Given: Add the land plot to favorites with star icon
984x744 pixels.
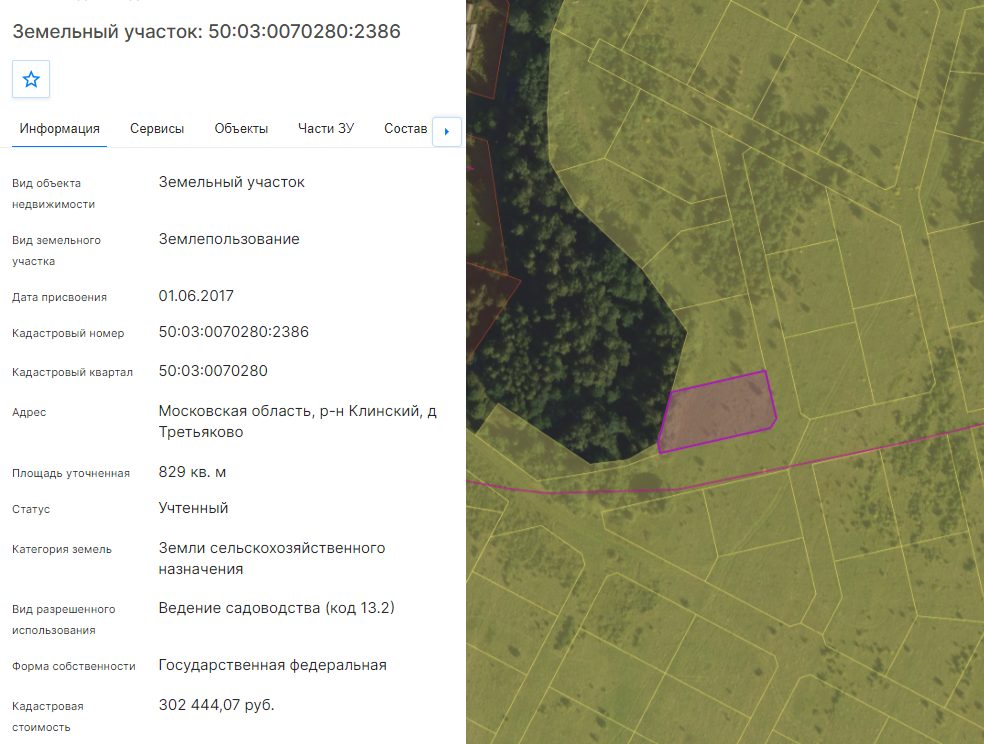Looking at the screenshot, I should click(x=31, y=79).
